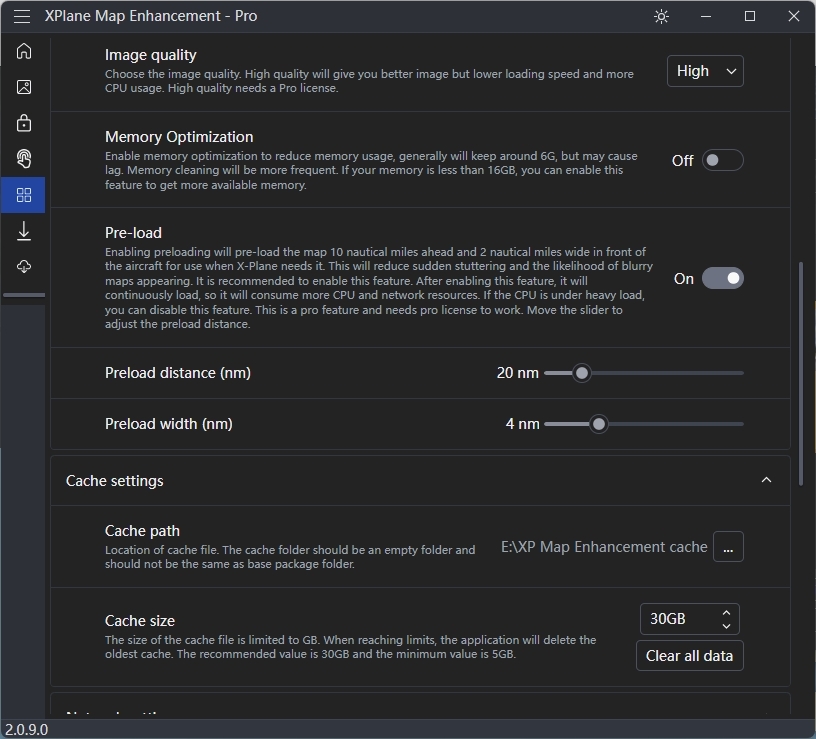Screen dimensions: 816x739
Task: Click the Image quality heading
Action: coord(150,55)
